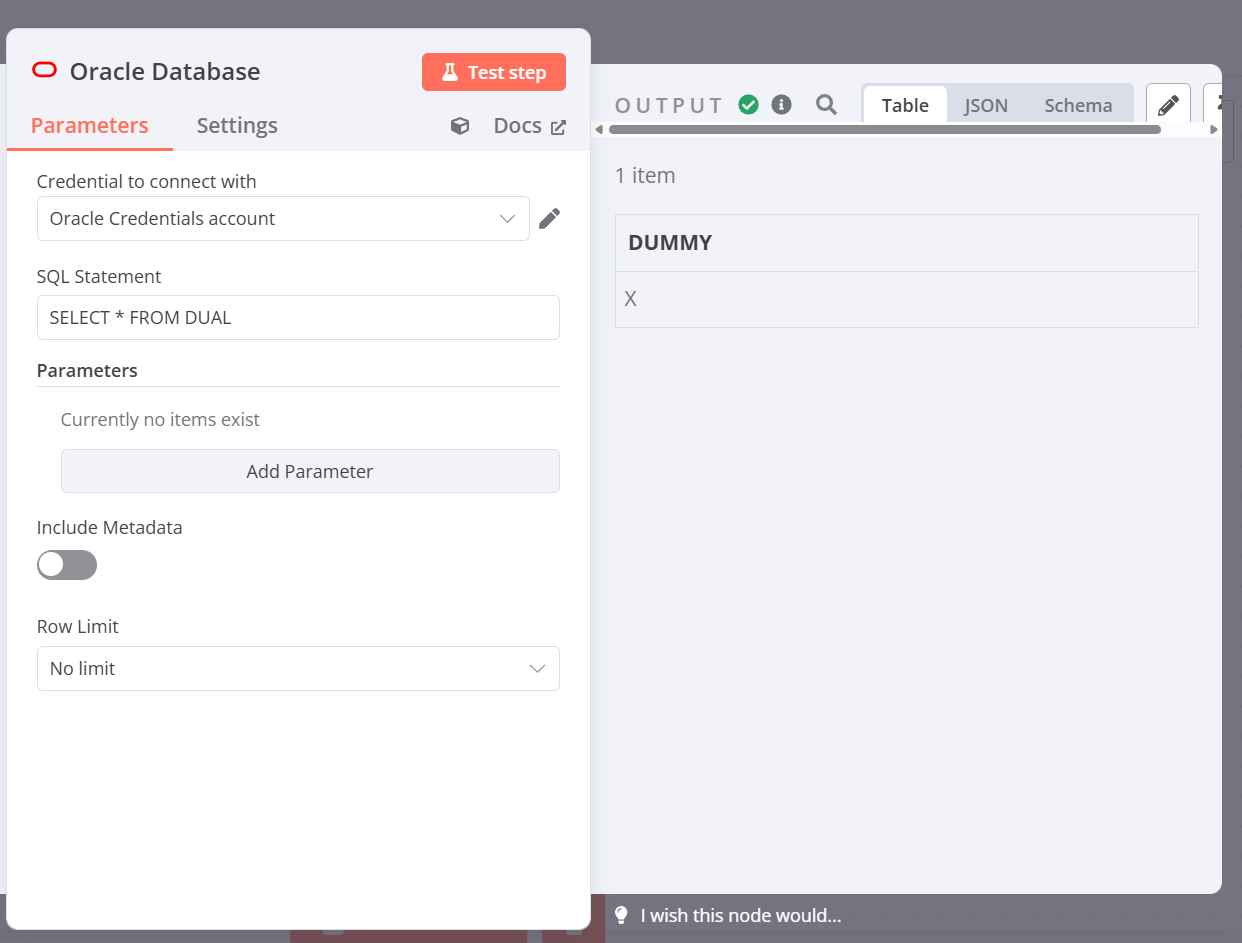The width and height of the screenshot is (1242, 943).
Task: Click the pencil icon to edit the credential
Action: point(549,219)
